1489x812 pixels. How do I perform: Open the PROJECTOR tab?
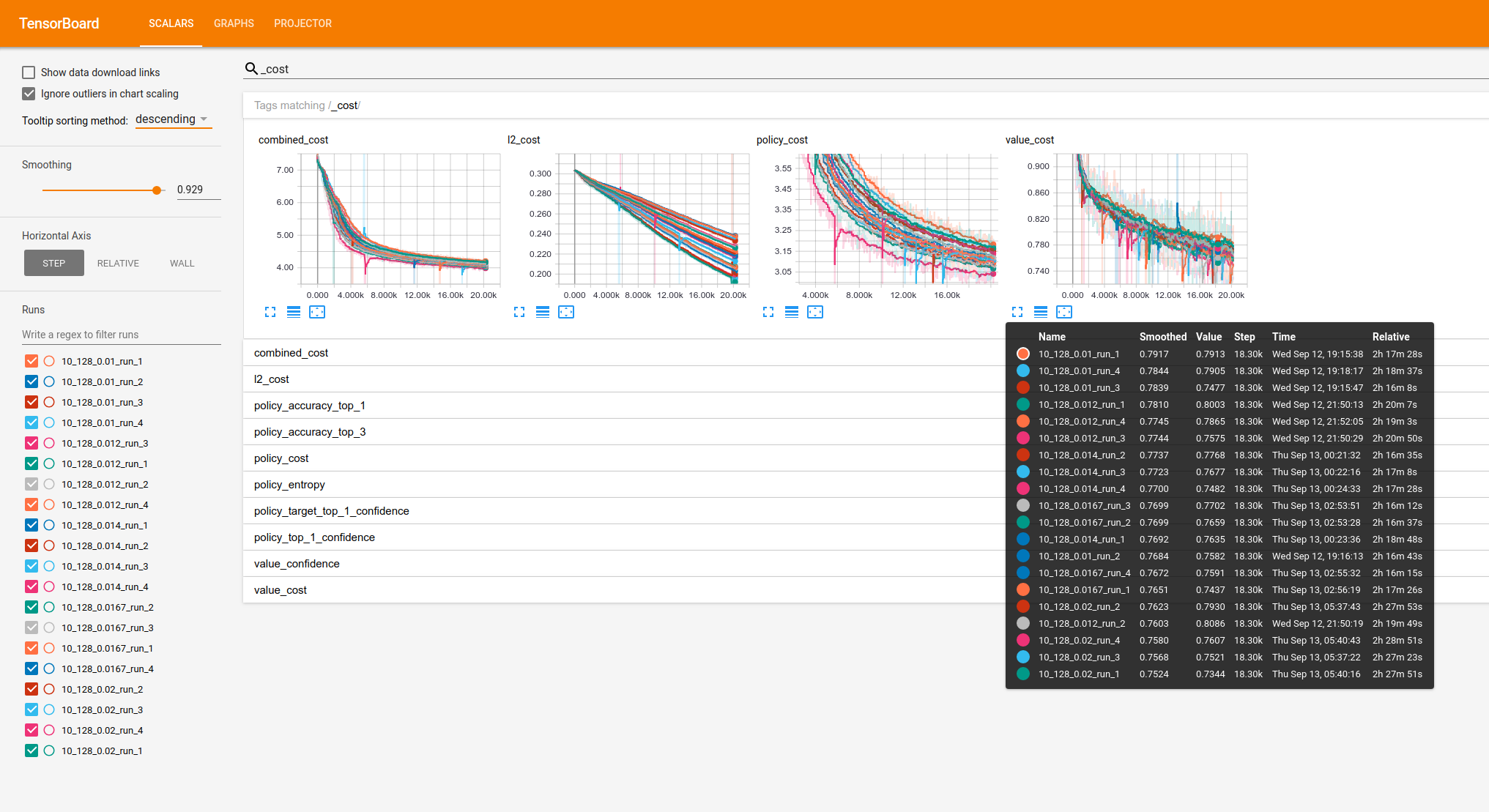tap(302, 23)
